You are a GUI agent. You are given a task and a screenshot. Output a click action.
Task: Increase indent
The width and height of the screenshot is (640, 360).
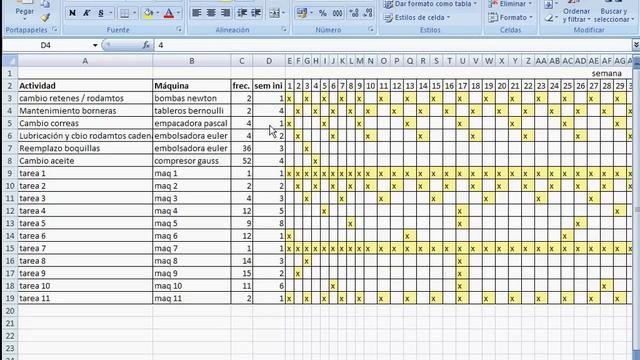256,13
